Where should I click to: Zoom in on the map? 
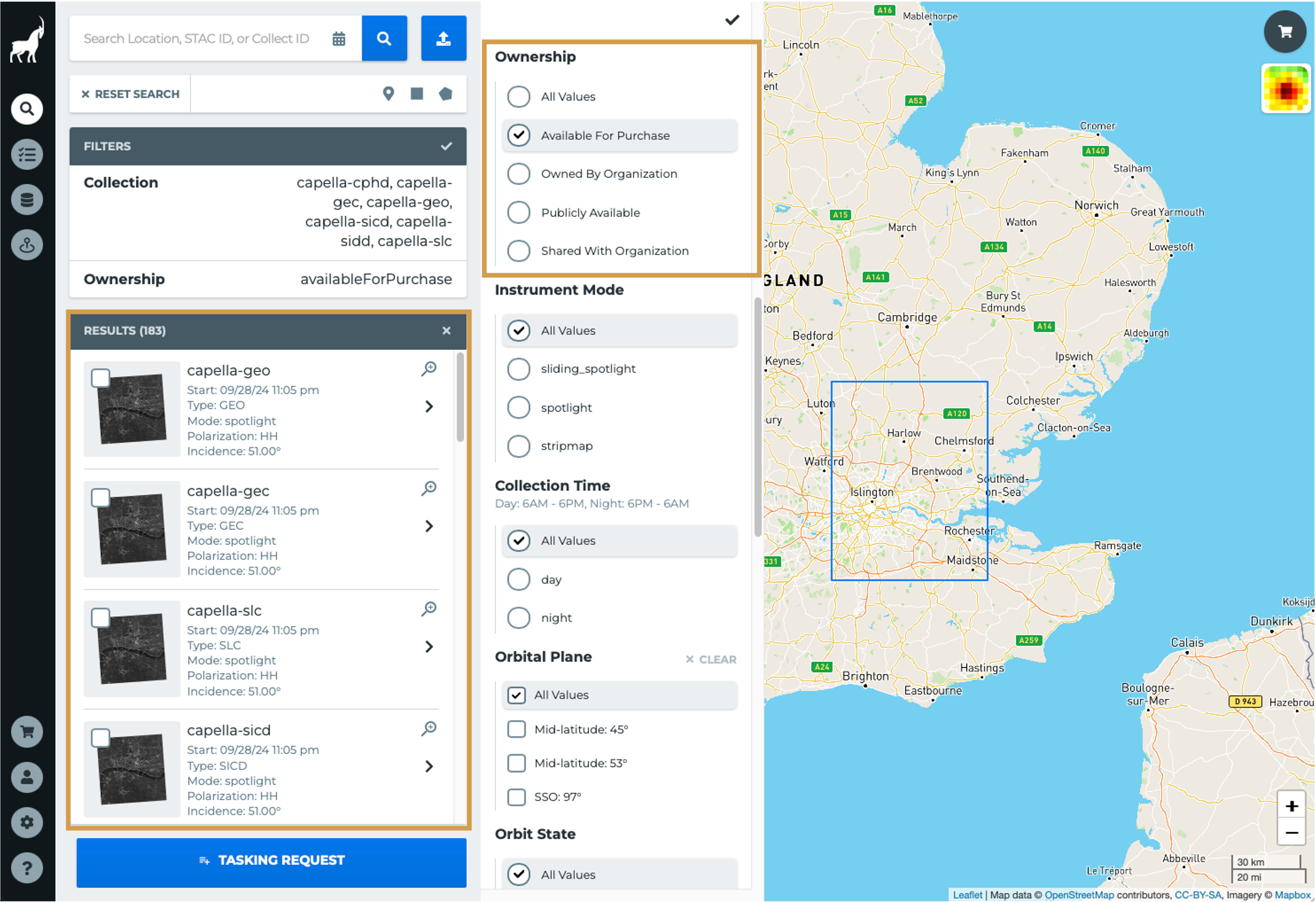point(1292,806)
